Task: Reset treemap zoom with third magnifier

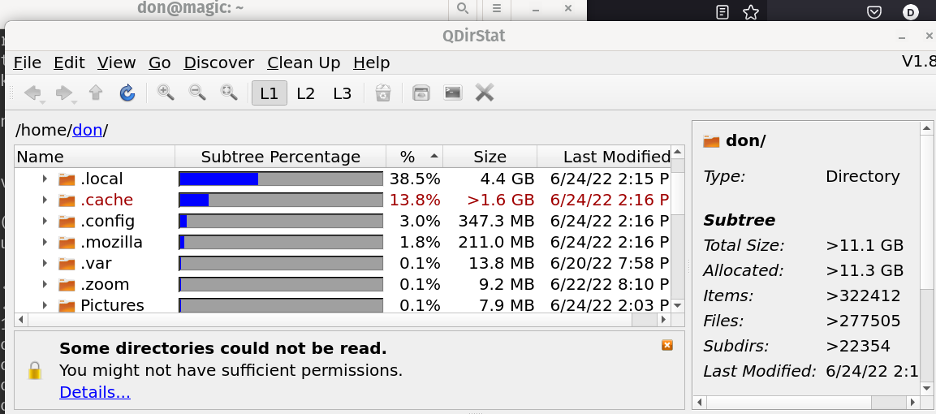Action: coord(229,93)
